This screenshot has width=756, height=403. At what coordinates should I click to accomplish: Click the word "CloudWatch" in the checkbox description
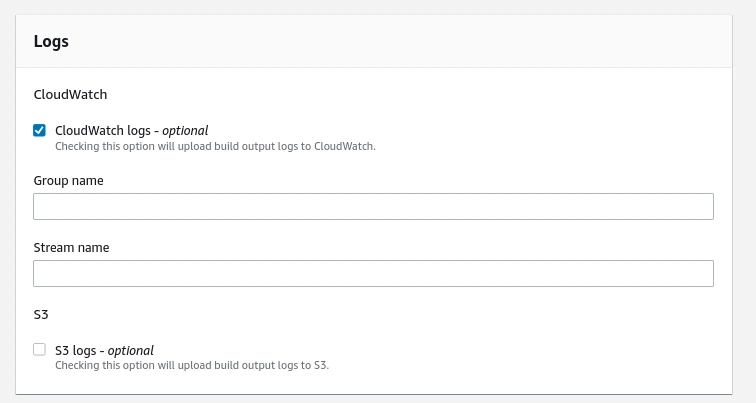point(343,146)
